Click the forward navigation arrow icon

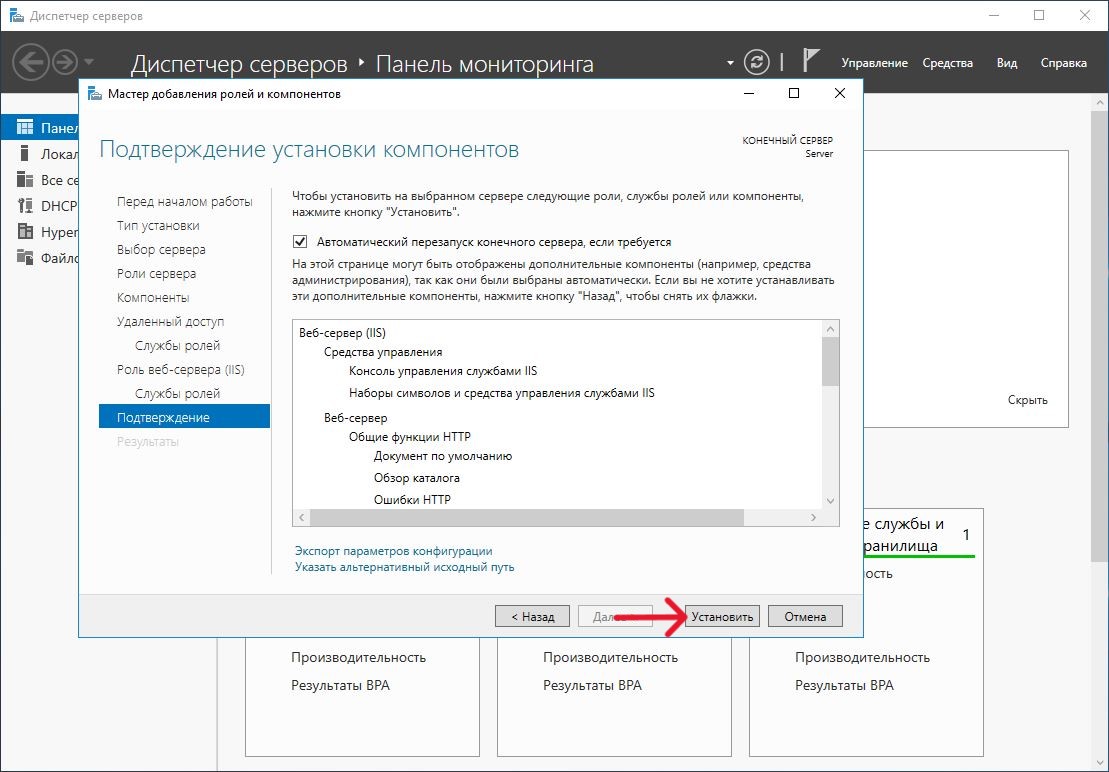[x=65, y=63]
